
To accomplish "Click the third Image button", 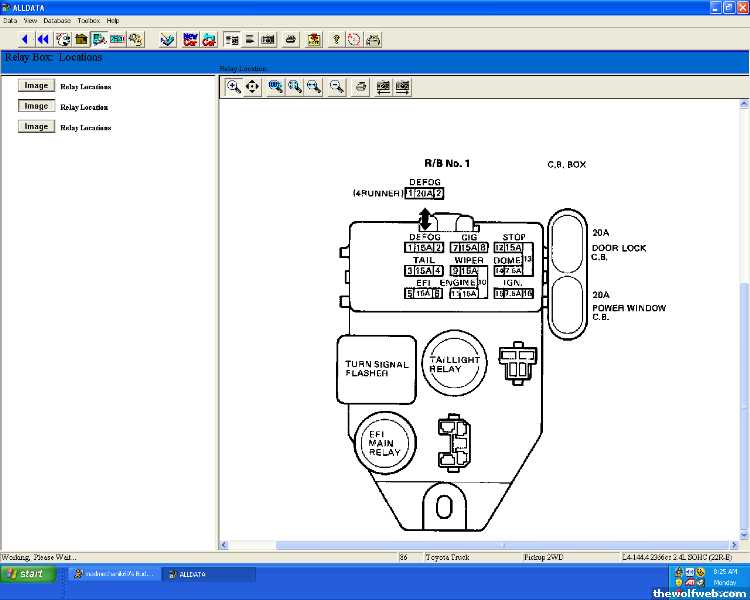I will tap(36, 127).
